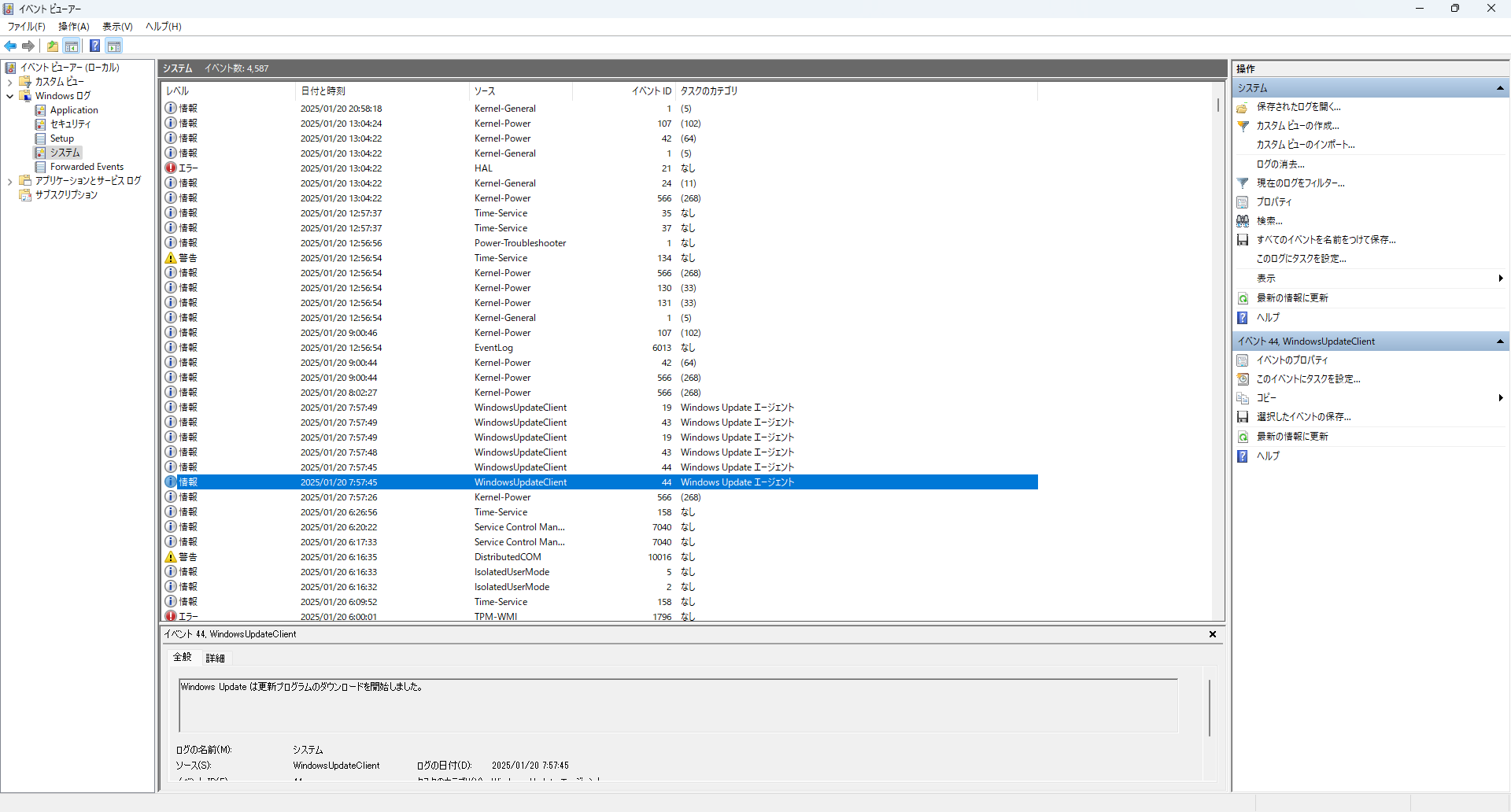This screenshot has height=812, width=1511.
Task: Select the セキュリティ log in the tree
Action: [x=70, y=124]
